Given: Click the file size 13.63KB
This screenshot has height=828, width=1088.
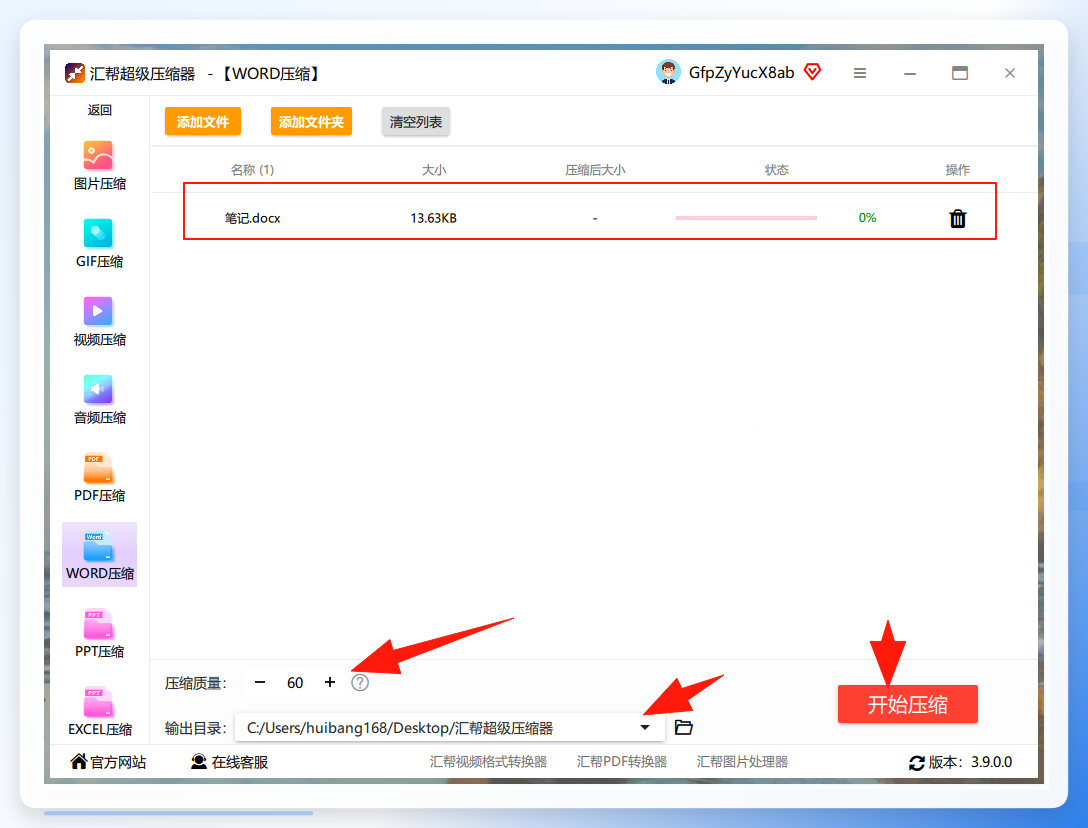Looking at the screenshot, I should 434,218.
